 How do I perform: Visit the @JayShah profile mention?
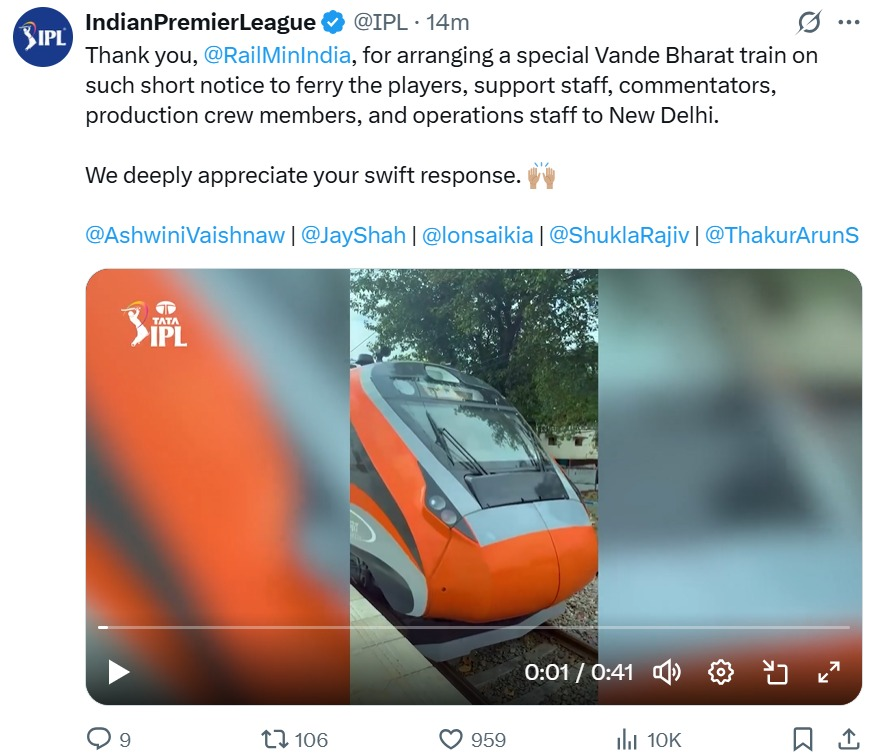coord(353,235)
